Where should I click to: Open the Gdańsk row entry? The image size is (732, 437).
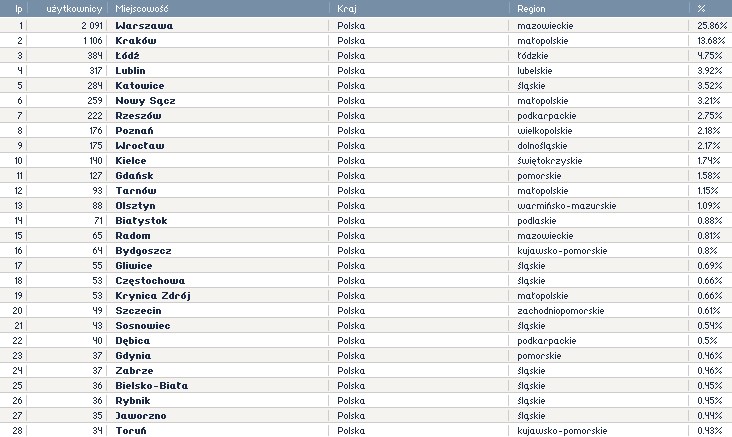[135, 176]
